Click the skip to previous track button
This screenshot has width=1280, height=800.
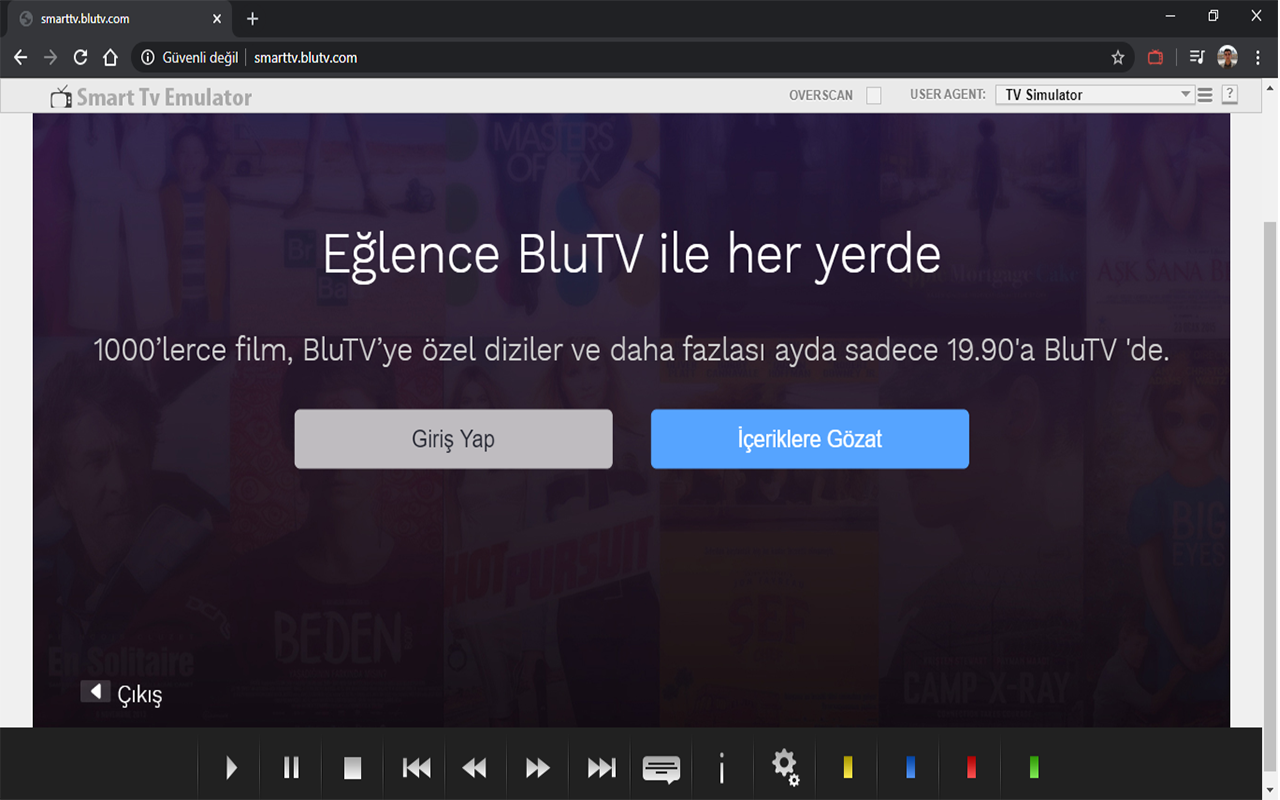[416, 767]
